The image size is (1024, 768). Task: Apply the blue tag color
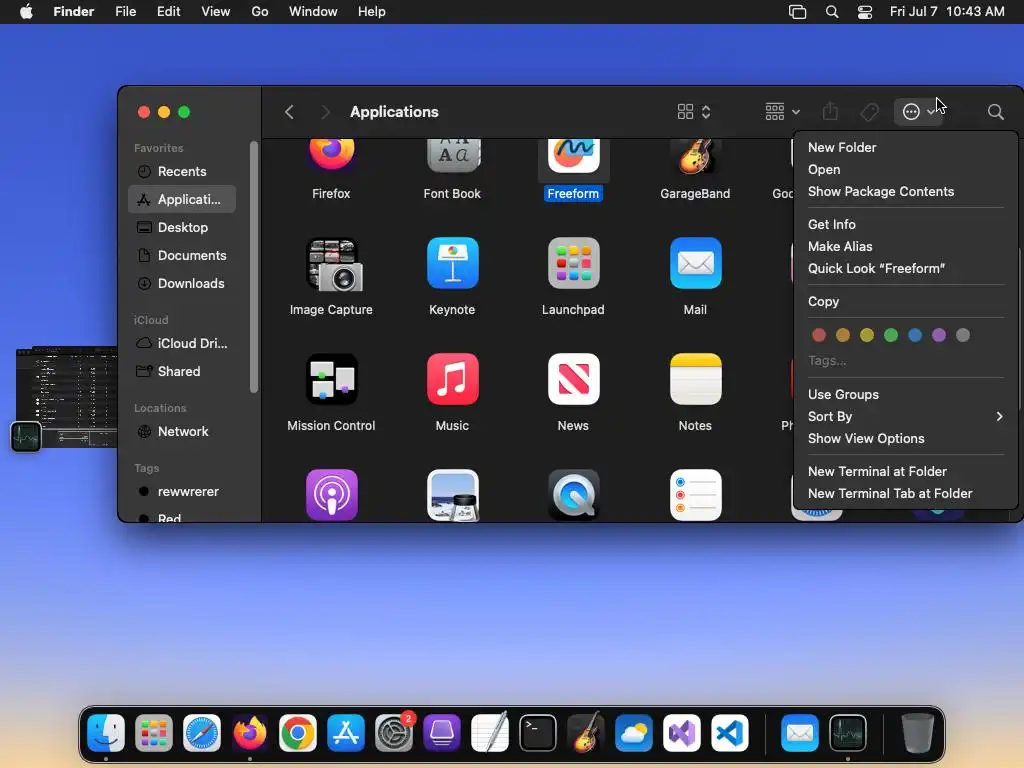tap(915, 336)
